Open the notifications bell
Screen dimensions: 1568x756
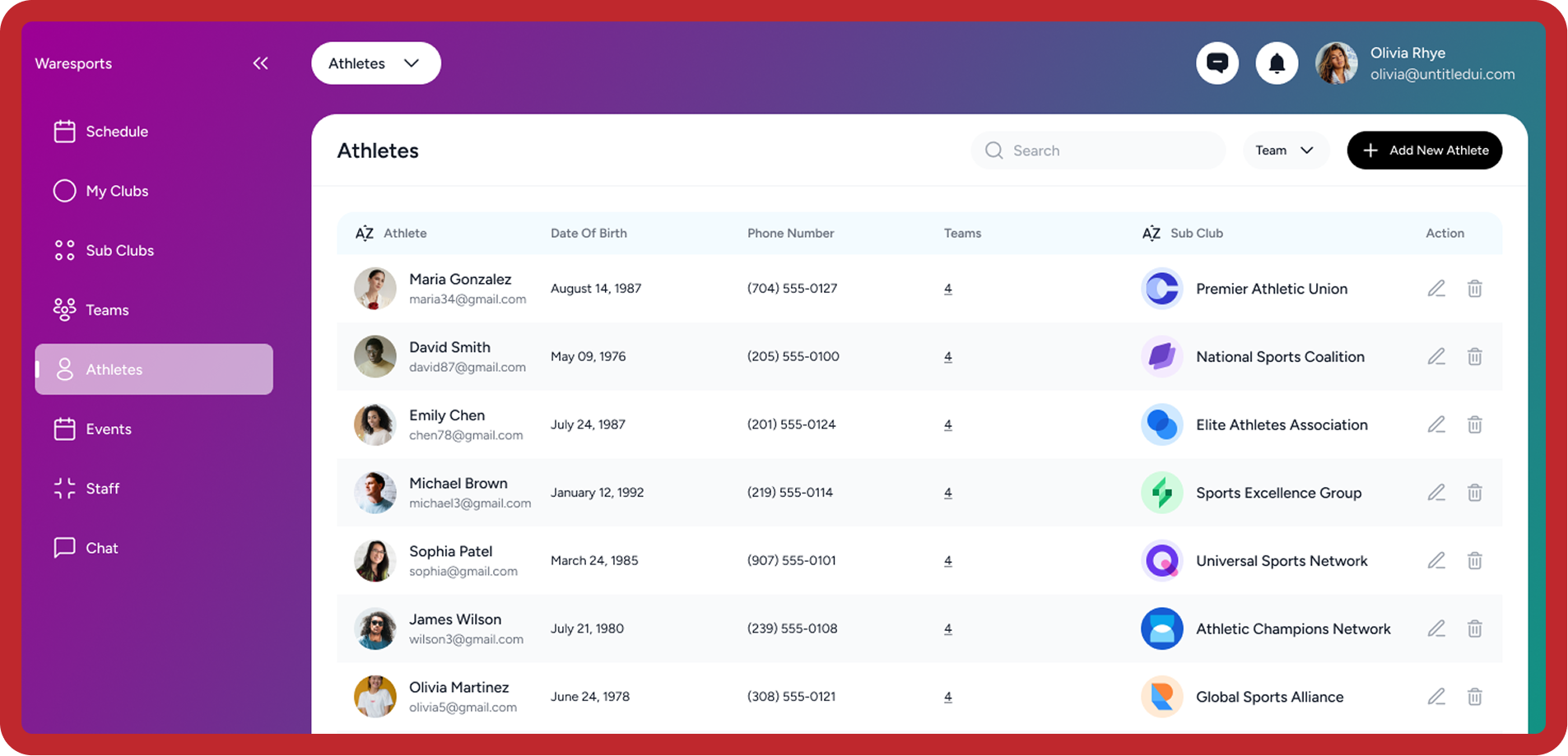coord(1277,63)
